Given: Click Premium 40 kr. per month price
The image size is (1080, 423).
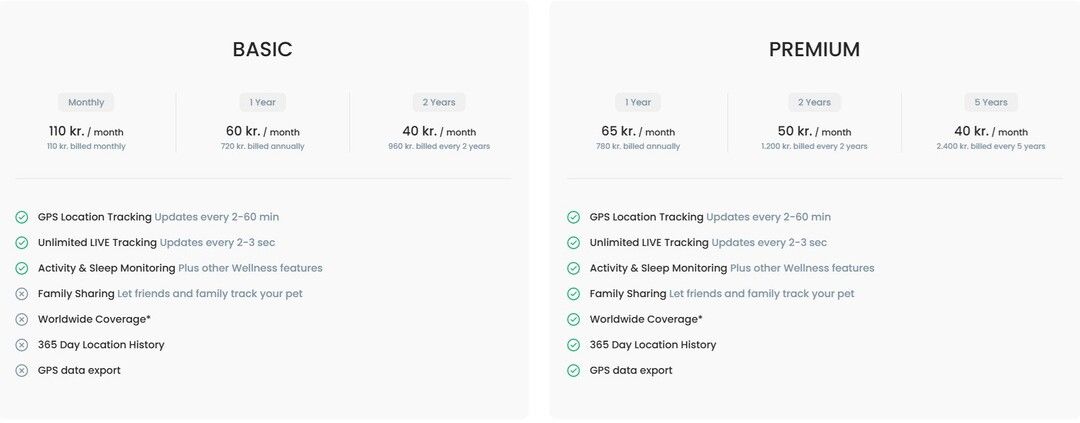Looking at the screenshot, I should 990,131.
